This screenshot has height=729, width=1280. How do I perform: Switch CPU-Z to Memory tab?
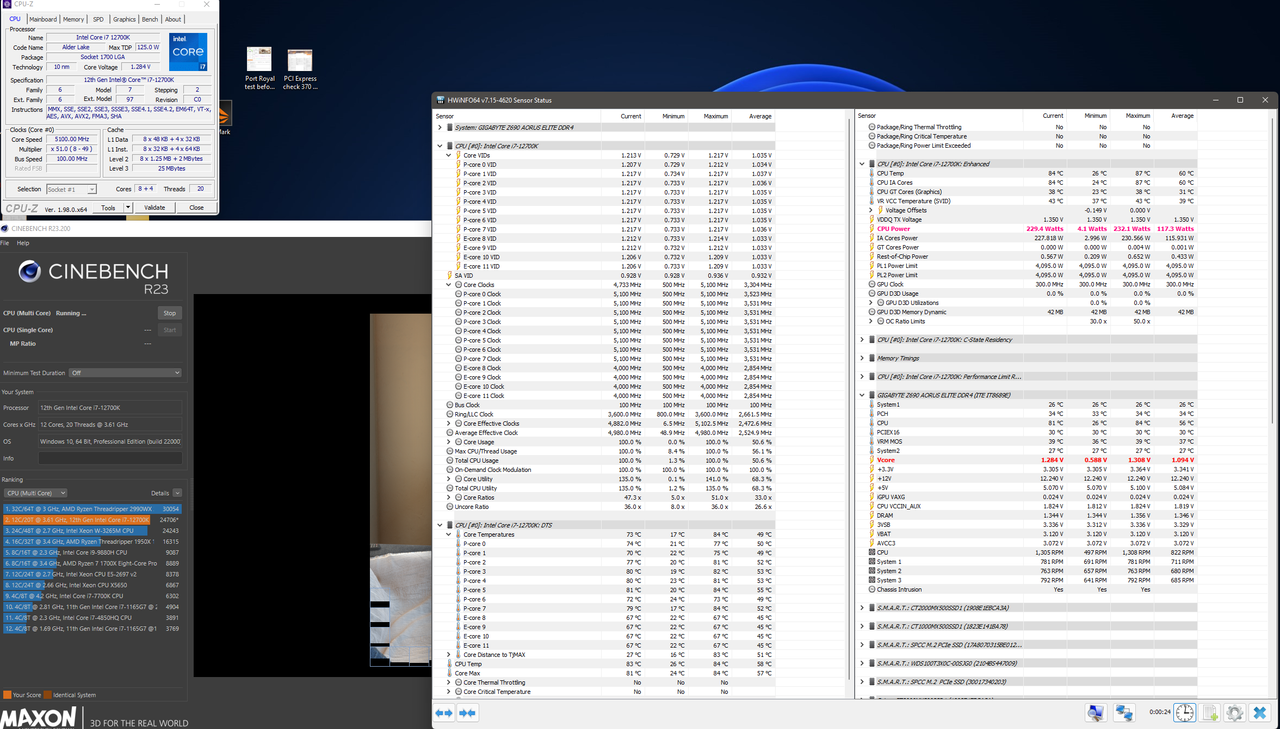tap(74, 19)
